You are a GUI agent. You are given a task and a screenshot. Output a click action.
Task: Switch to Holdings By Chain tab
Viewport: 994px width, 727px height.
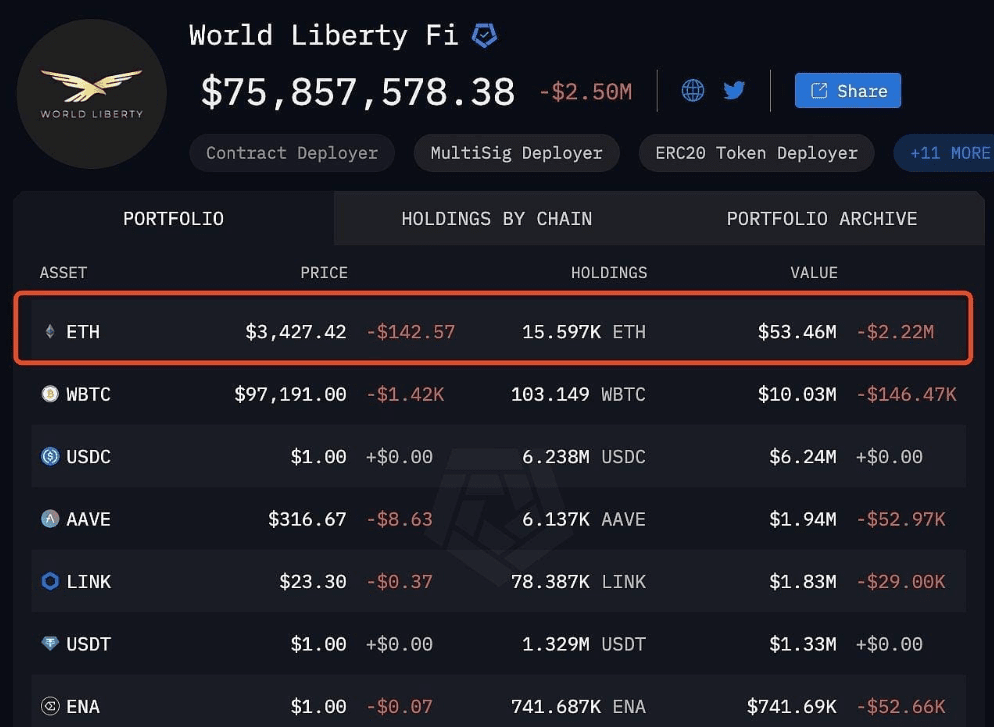tap(496, 218)
